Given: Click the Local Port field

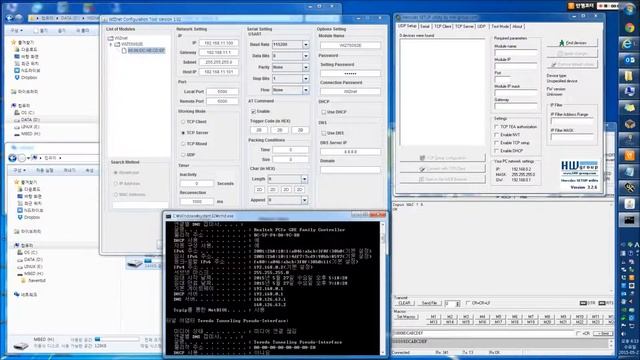Looking at the screenshot, I should click(222, 91).
